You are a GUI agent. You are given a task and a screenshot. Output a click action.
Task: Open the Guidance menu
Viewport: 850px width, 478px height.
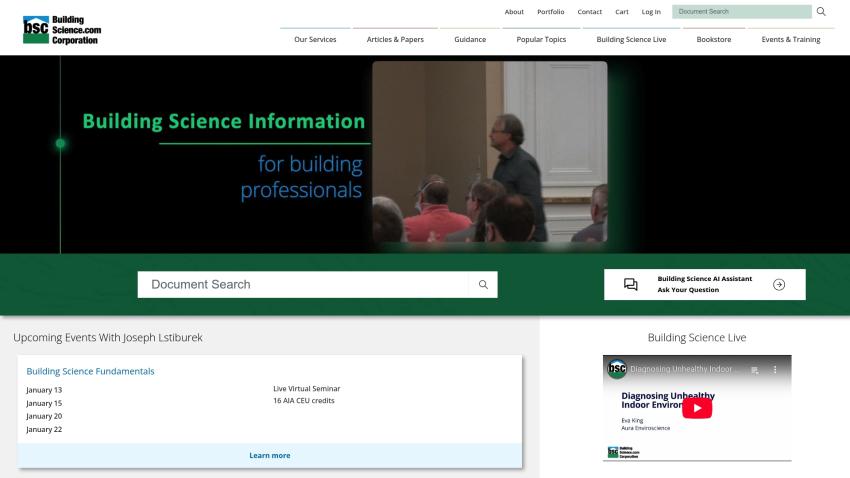coord(470,40)
